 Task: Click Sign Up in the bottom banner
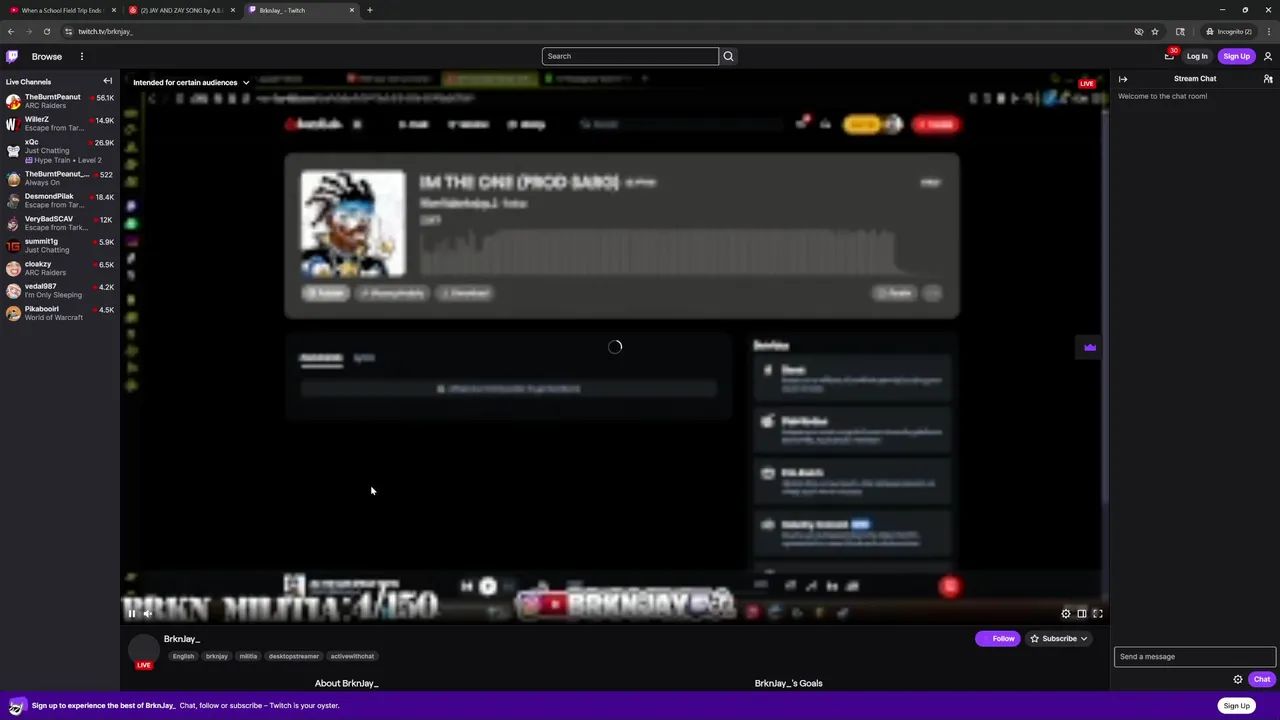1236,705
